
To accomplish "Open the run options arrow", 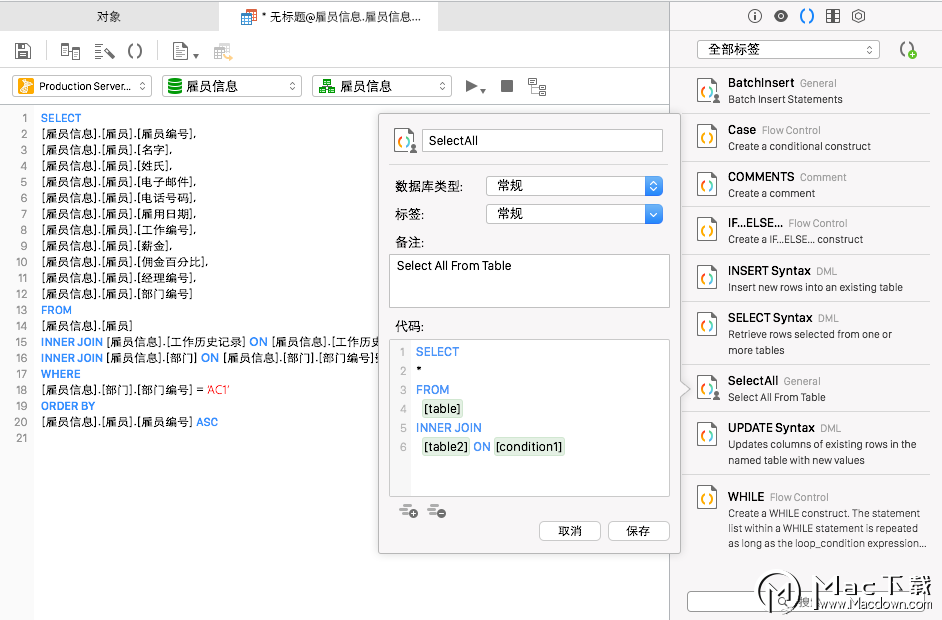I will pyautogui.click(x=483, y=90).
